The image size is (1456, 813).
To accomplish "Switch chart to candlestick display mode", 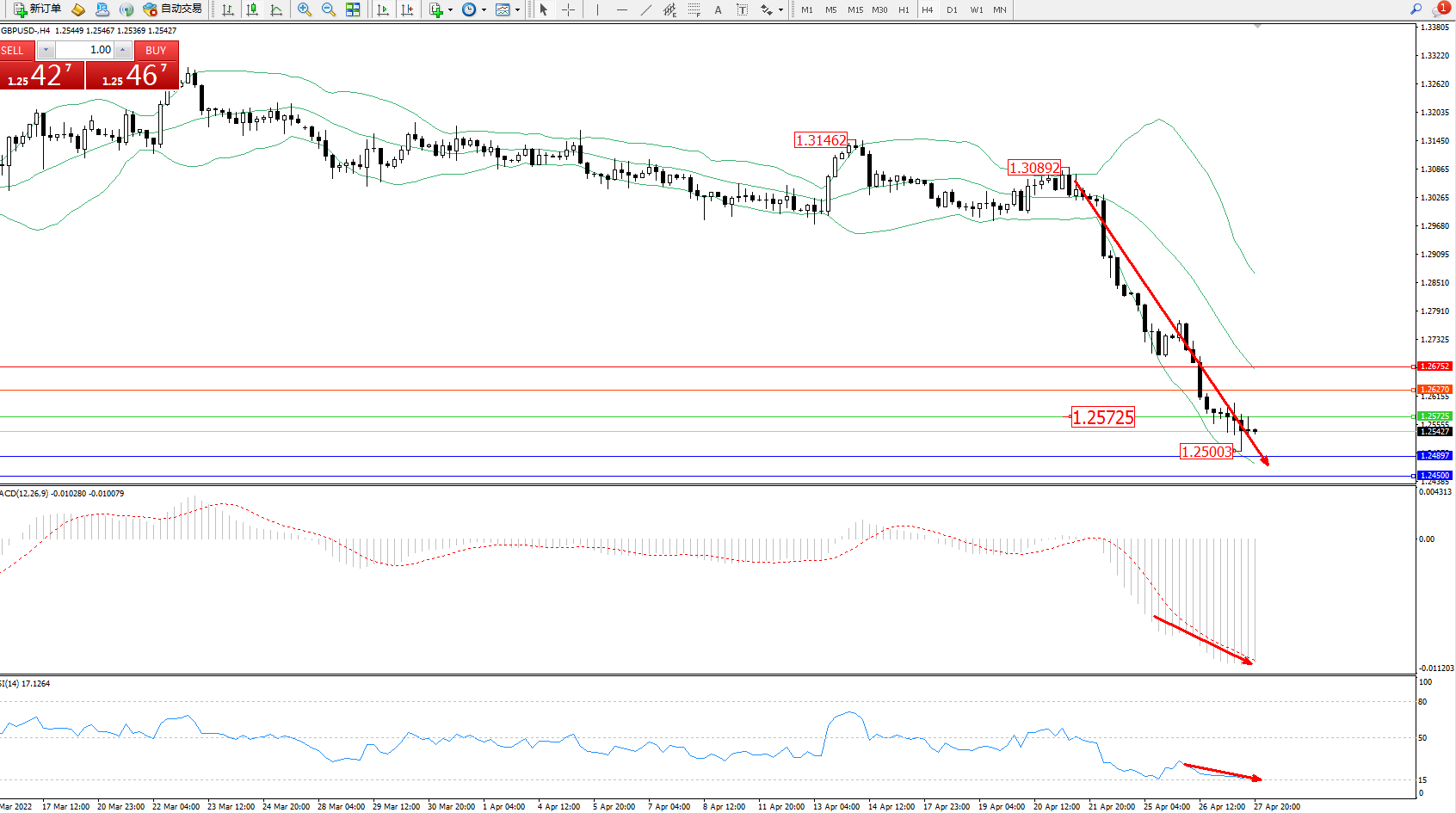I will coord(252,9).
